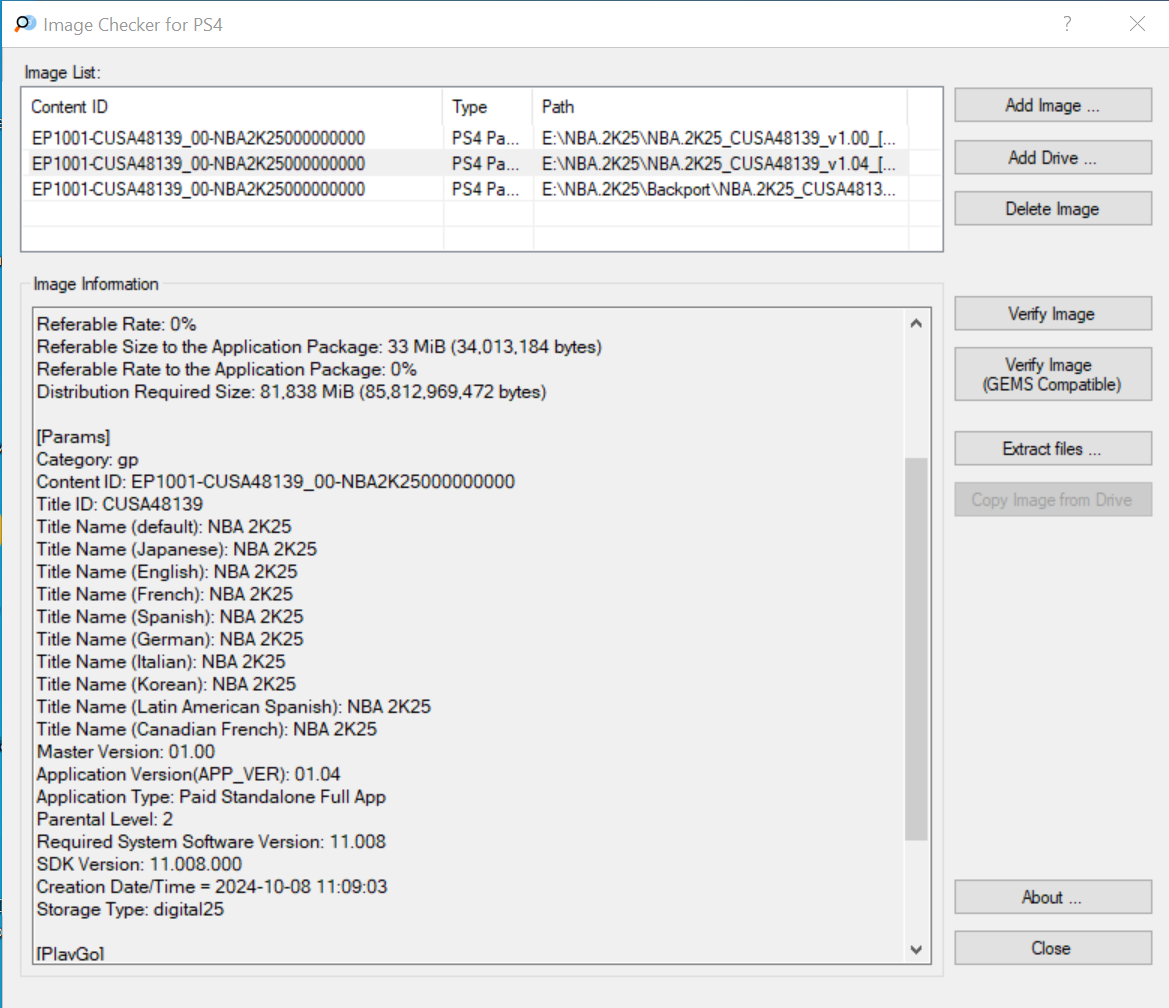Open the Add Drive dialog
Viewport: 1169px width, 1008px height.
pyautogui.click(x=1053, y=157)
